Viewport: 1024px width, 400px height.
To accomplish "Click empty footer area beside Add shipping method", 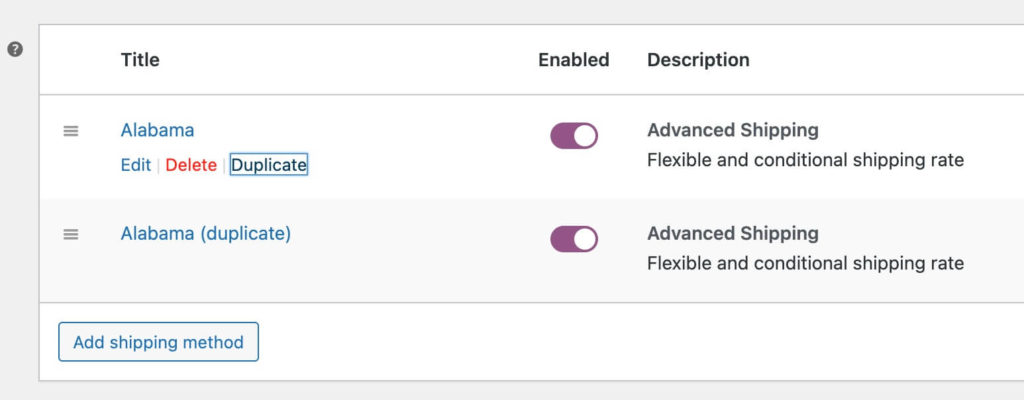I will (x=640, y=342).
